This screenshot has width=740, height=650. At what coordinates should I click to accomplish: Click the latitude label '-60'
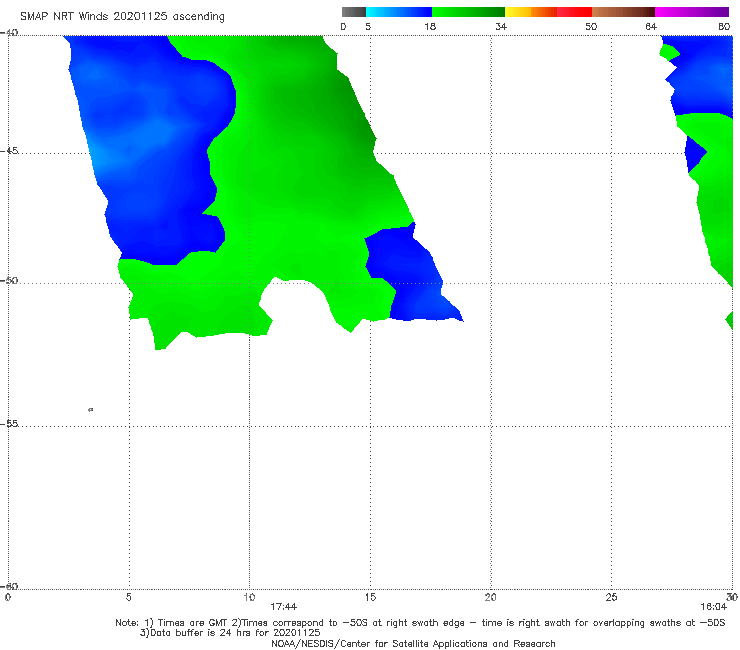(x=9, y=586)
